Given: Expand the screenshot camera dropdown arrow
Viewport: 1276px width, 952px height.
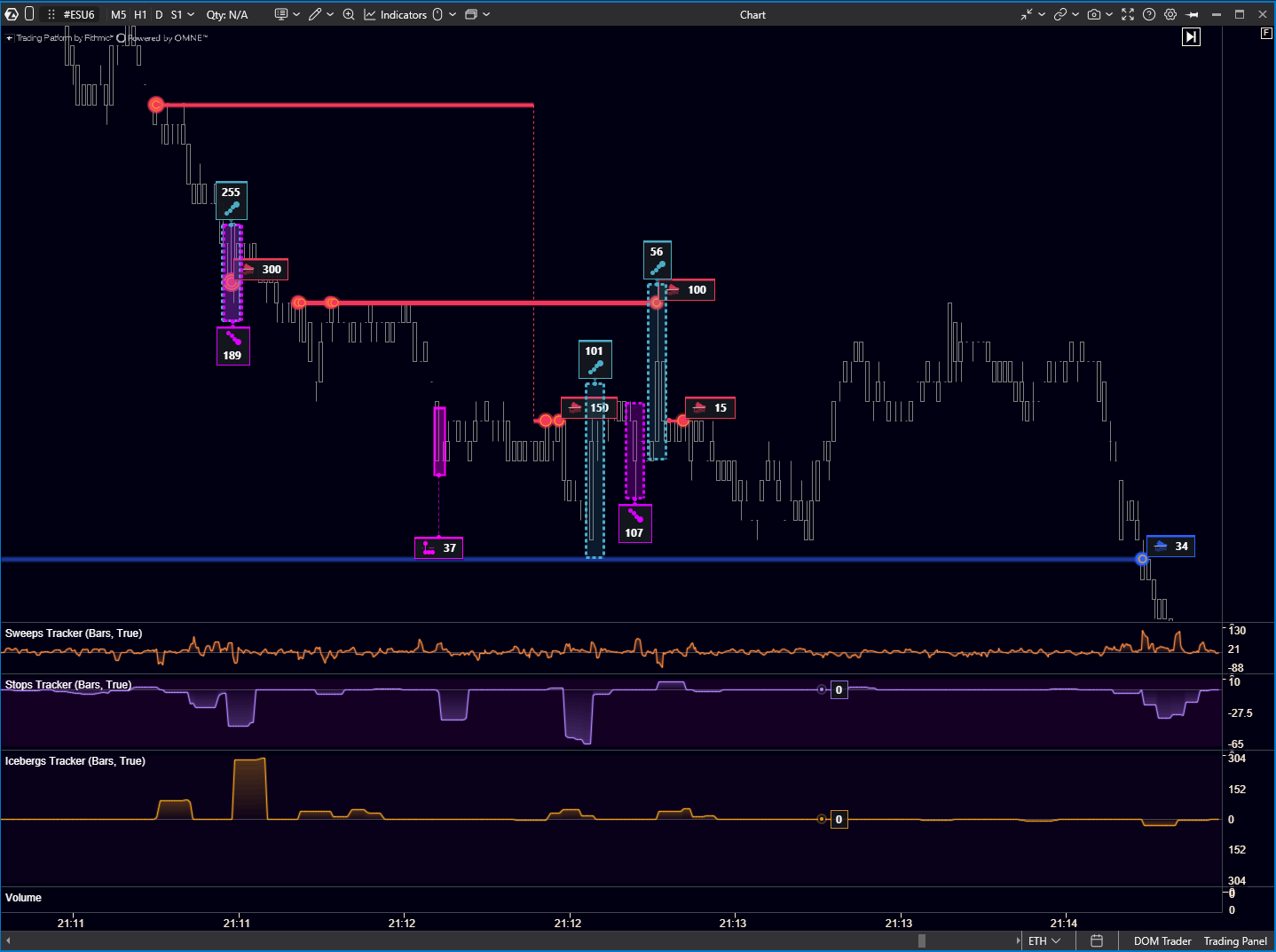Looking at the screenshot, I should (1109, 15).
